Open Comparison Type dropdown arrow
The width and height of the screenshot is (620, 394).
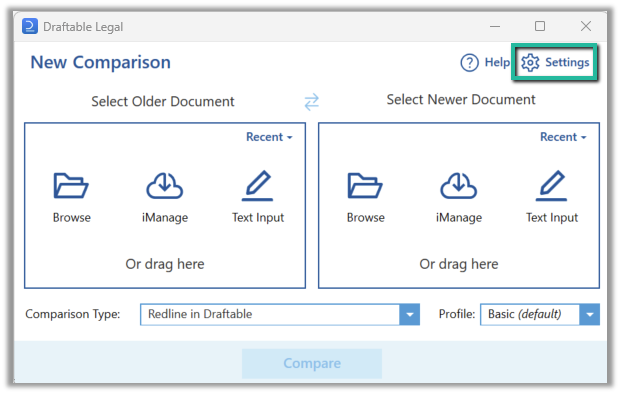(x=410, y=314)
